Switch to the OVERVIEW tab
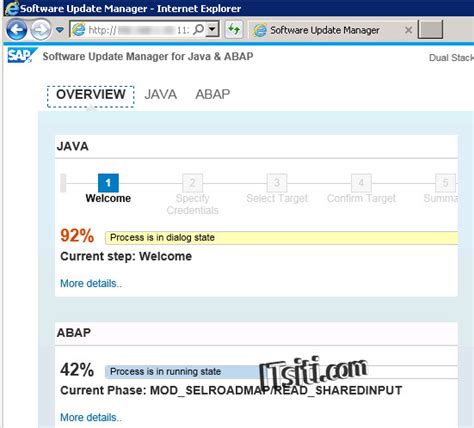Viewport: 474px width, 428px height. click(x=91, y=94)
